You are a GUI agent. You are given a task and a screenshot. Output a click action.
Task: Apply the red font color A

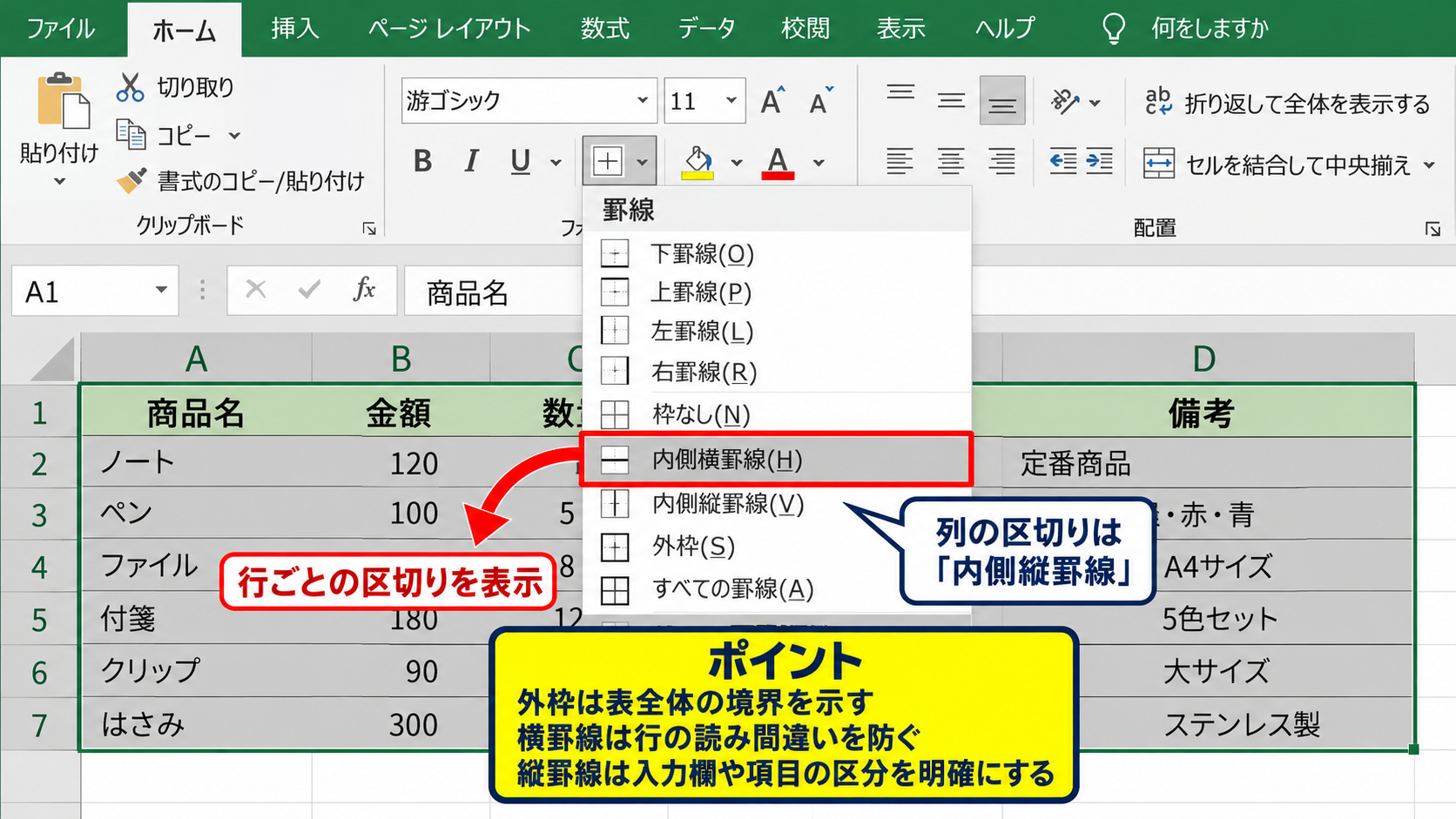click(x=778, y=162)
